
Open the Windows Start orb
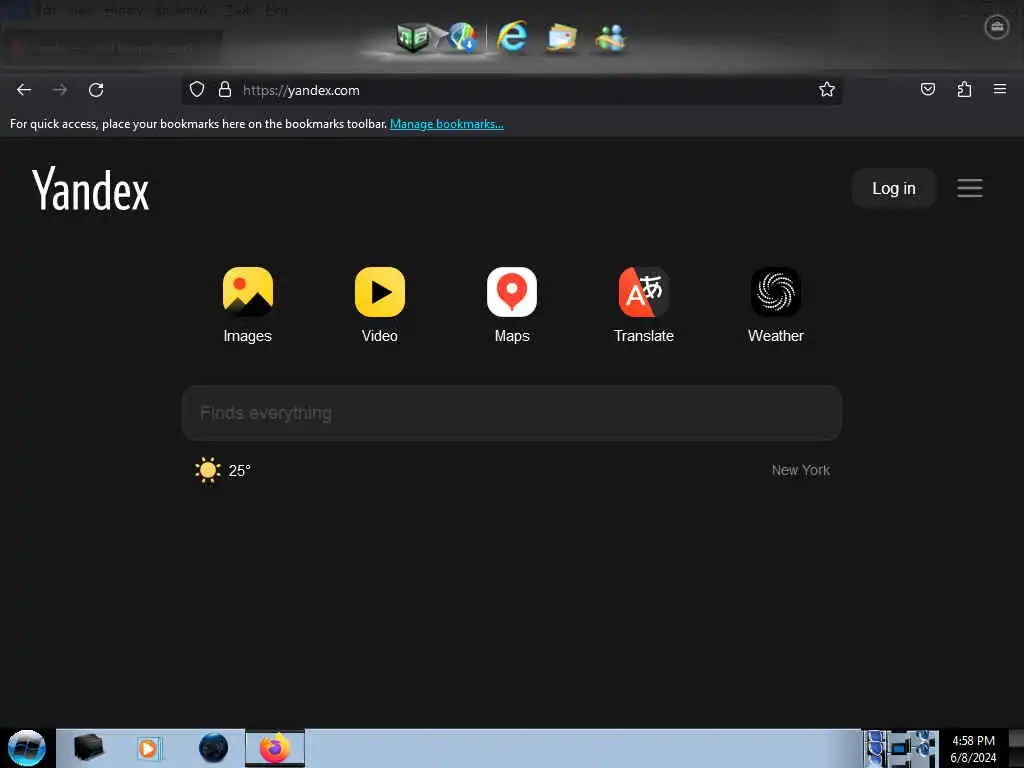tap(27, 748)
